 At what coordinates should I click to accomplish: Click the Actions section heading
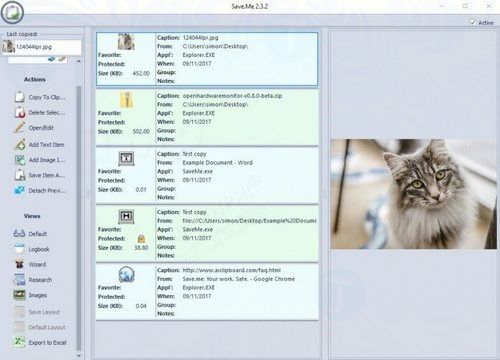click(x=35, y=79)
